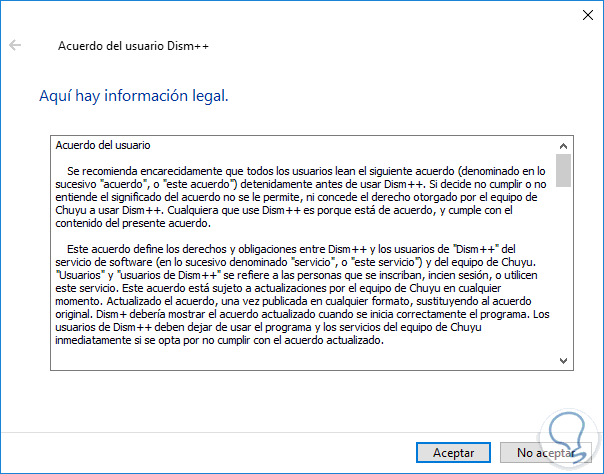Accept the Dism++ user agreement
604x474 pixels.
click(x=453, y=452)
